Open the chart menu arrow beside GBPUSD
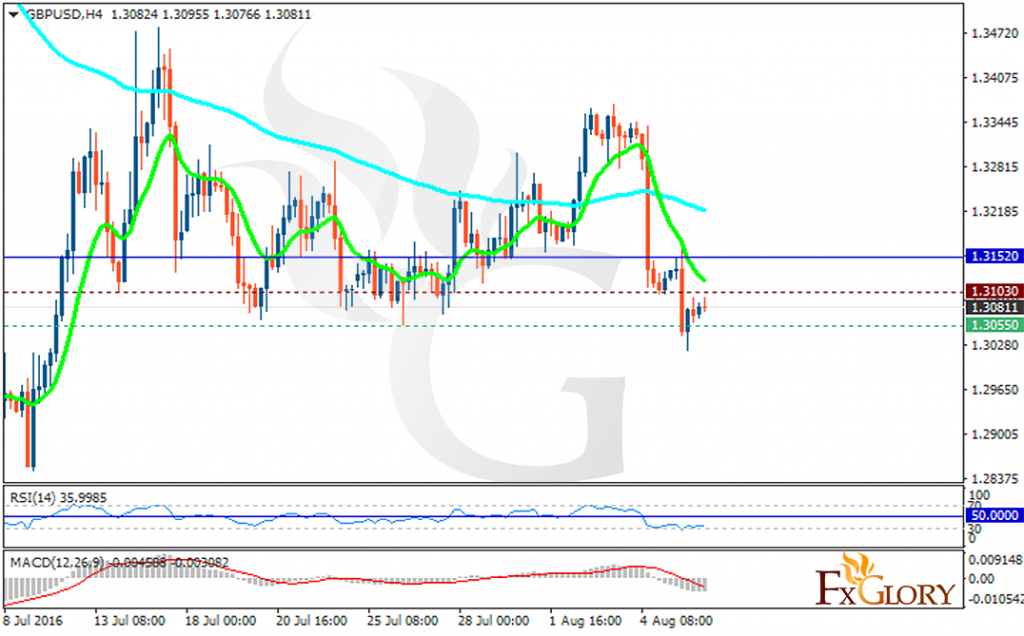 click(13, 14)
